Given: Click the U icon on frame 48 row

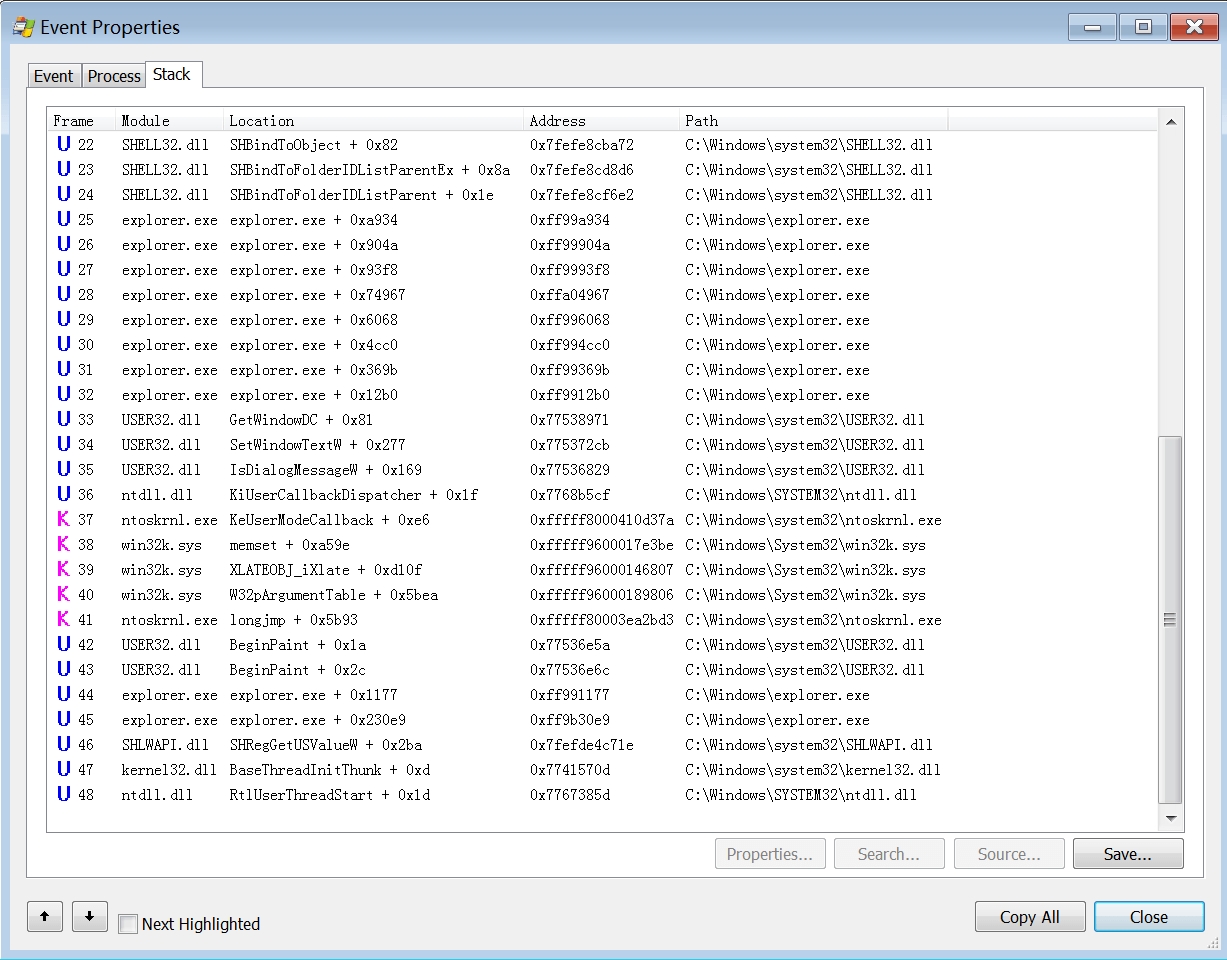Looking at the screenshot, I should (63, 795).
